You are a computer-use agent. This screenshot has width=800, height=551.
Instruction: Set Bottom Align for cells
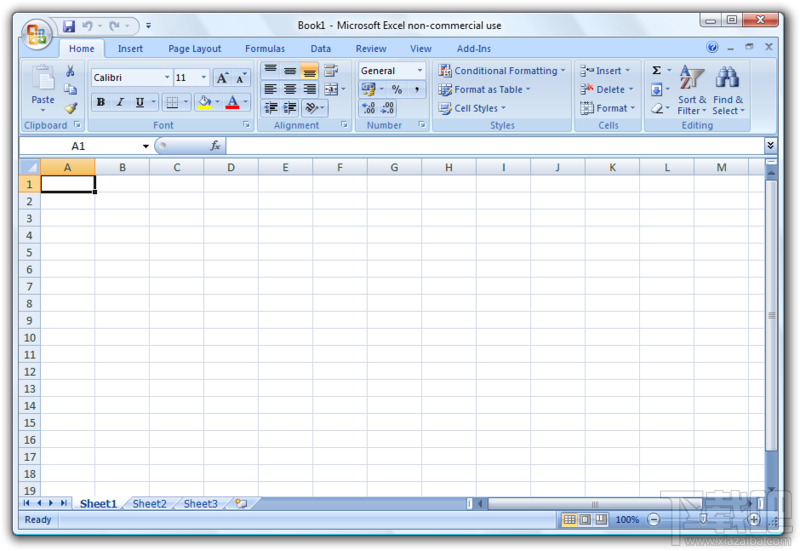point(309,70)
